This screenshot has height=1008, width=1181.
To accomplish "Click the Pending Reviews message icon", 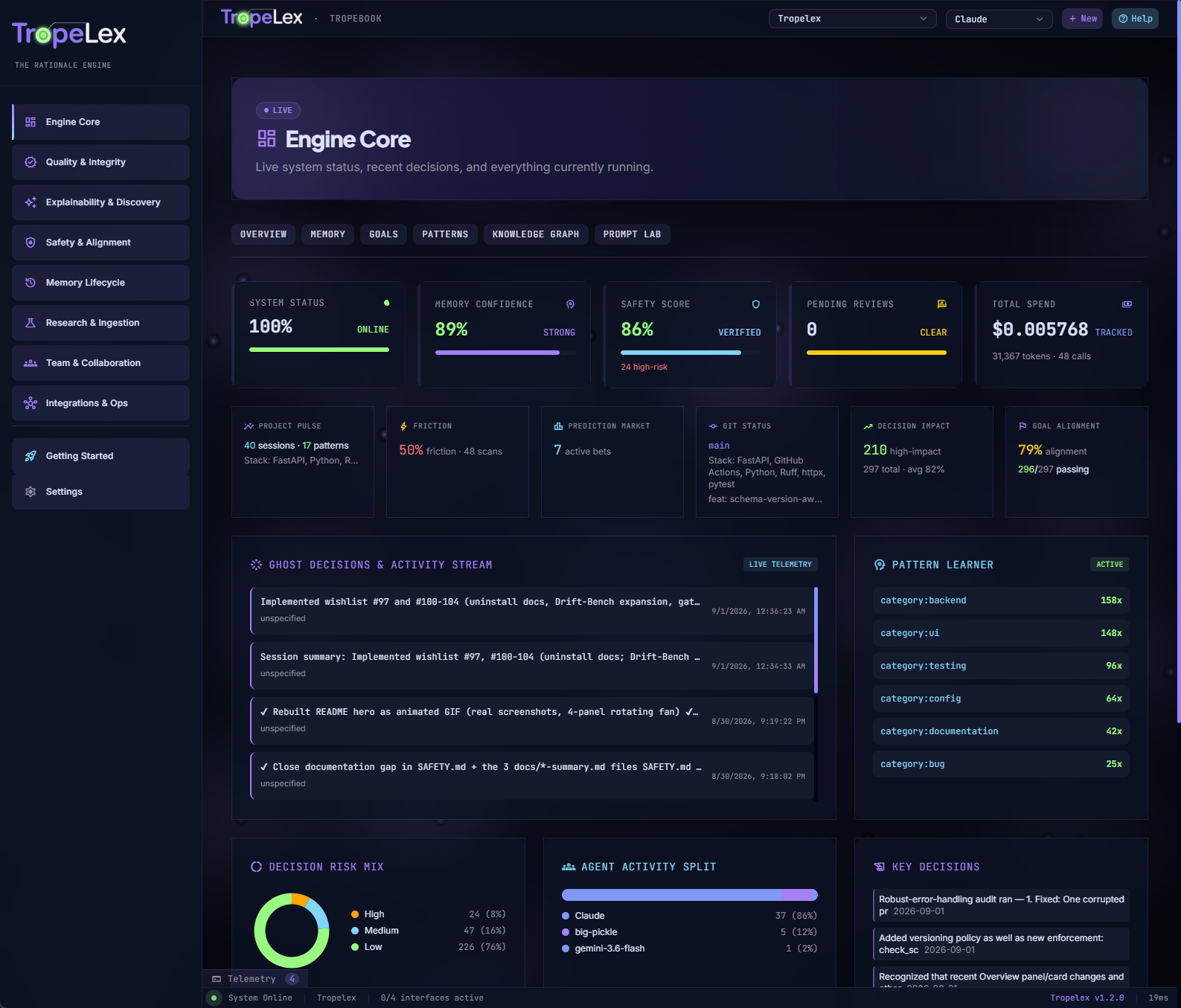I will [942, 304].
